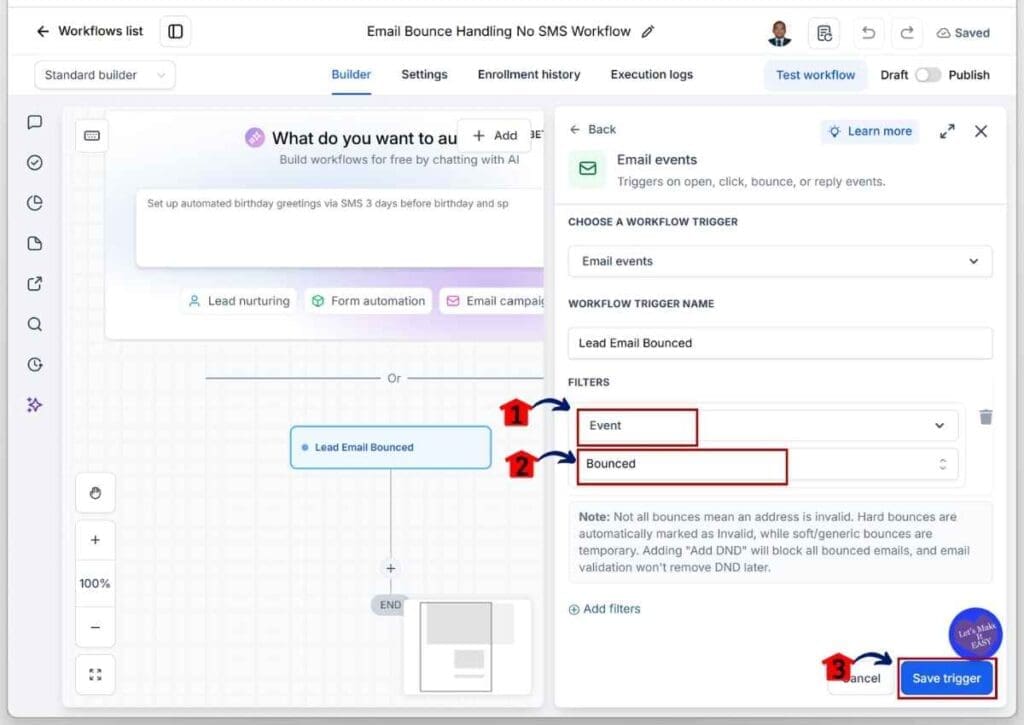Click the Saved cloud status
The image size is (1024, 725).
click(x=963, y=33)
